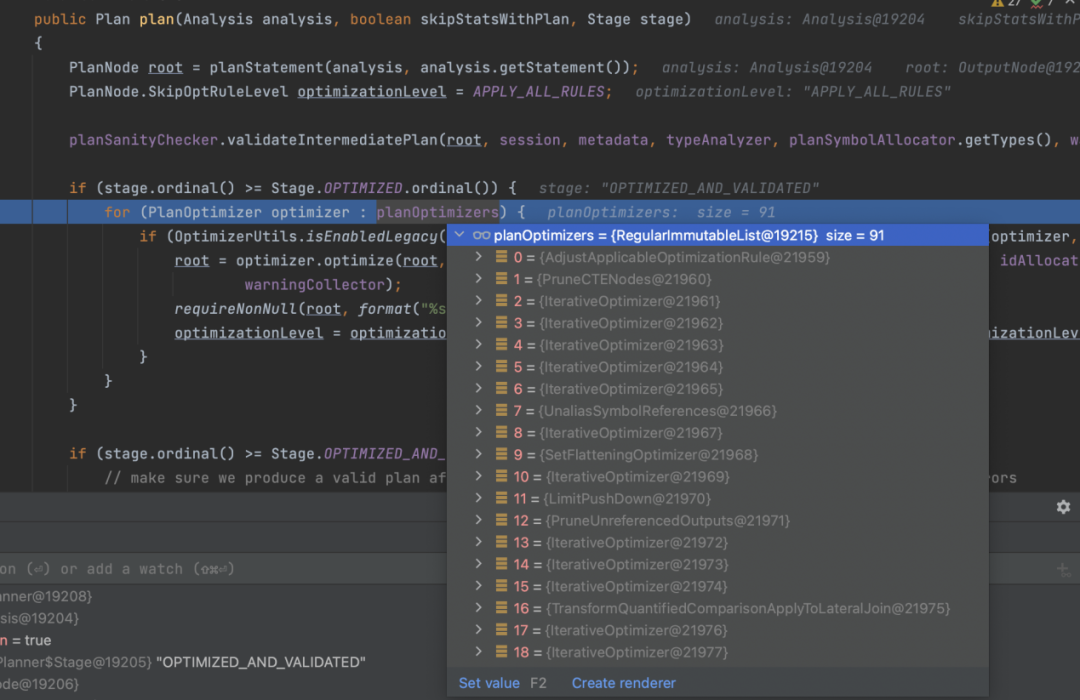Click list icon of AdjustApplicableOptimizationRule entry
The height and width of the screenshot is (700, 1080).
(x=502, y=257)
